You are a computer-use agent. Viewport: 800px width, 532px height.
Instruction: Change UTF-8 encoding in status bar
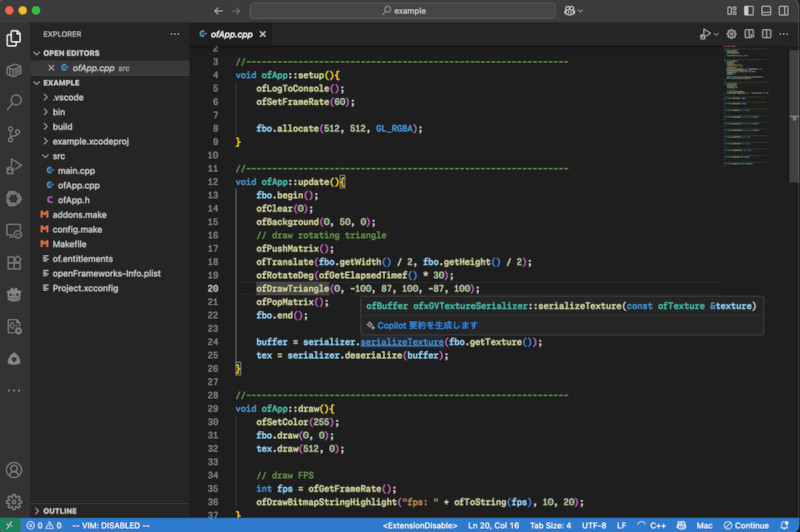pos(594,525)
